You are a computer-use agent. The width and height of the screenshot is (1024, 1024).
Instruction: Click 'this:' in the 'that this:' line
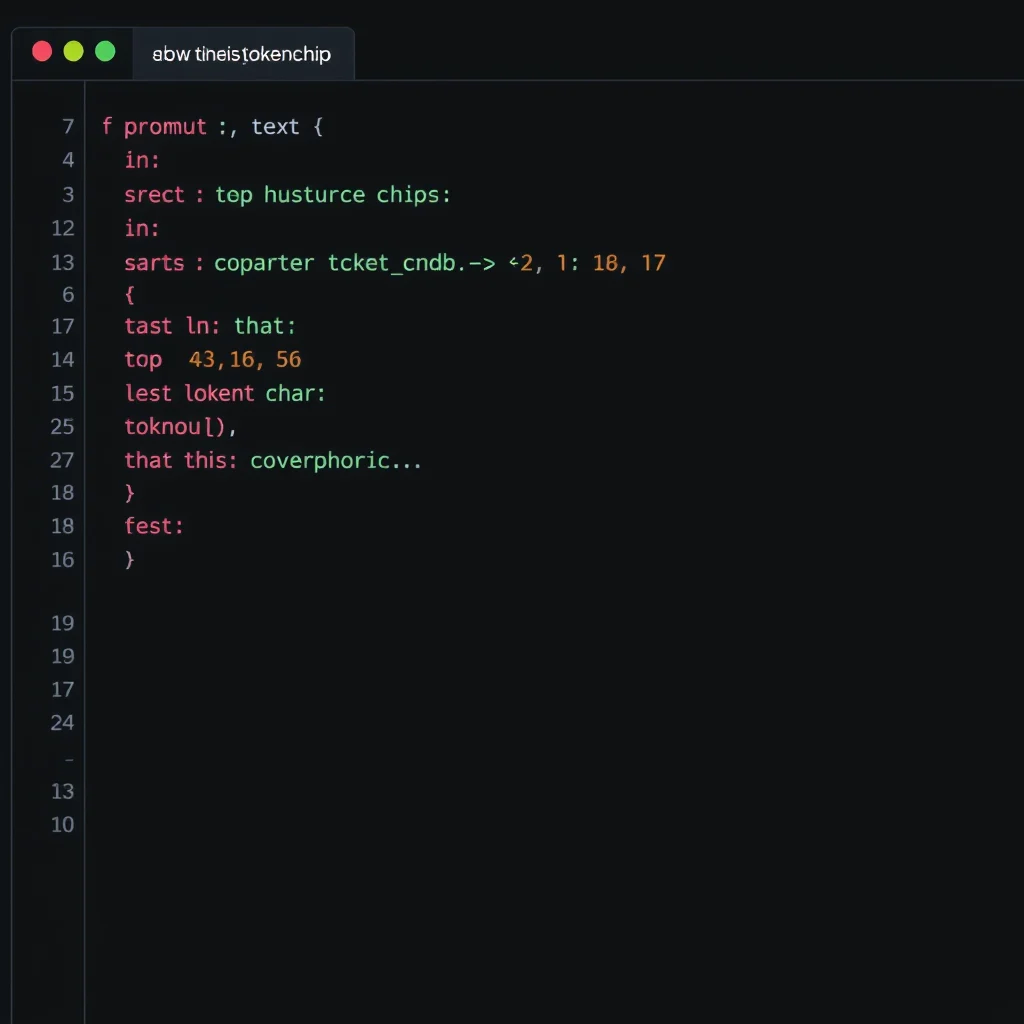(210, 460)
